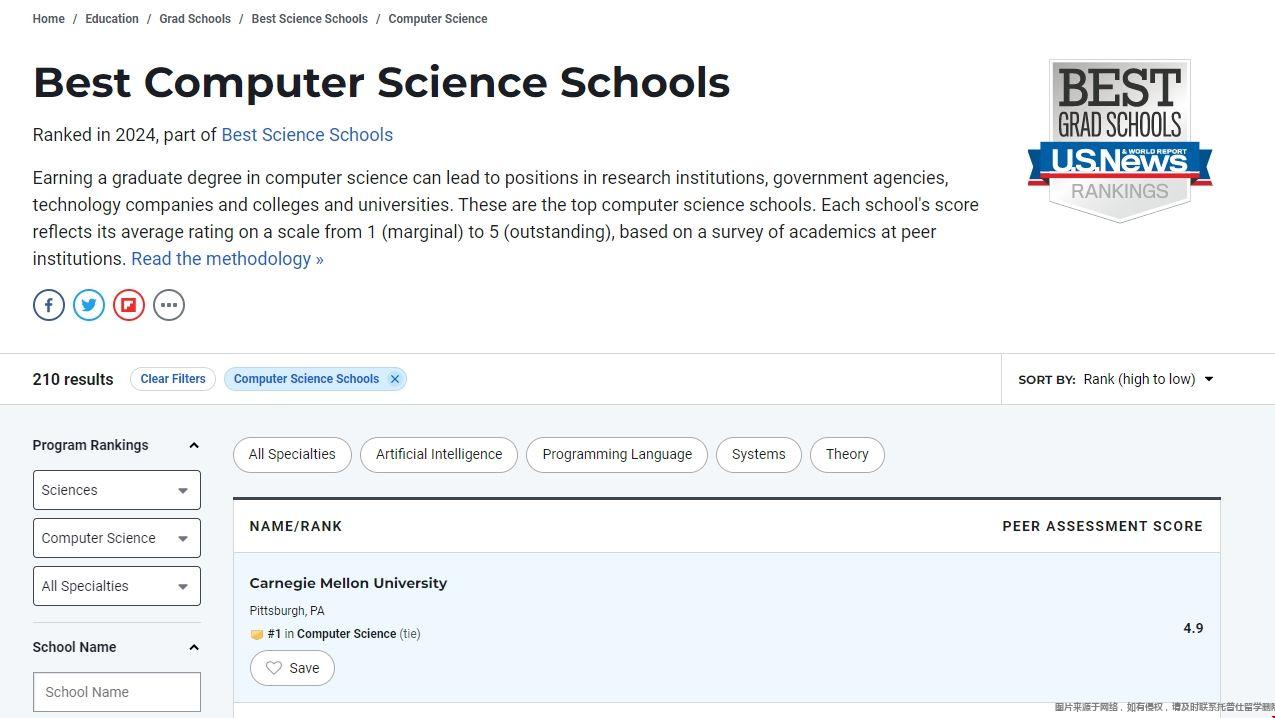Select the Programming Language specialty tab
Viewport: 1275px width, 718px height.
pos(617,454)
